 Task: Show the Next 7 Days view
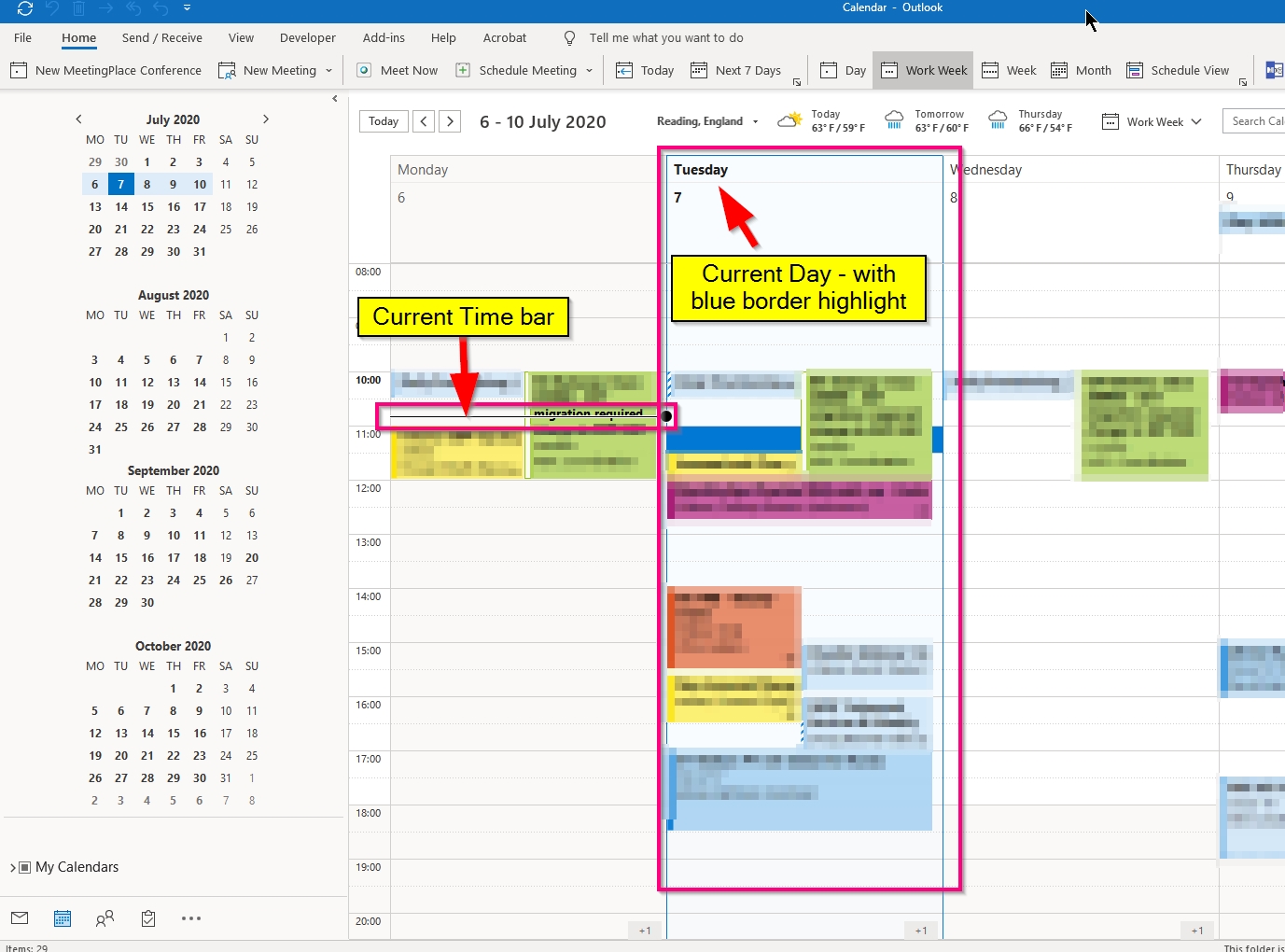(735, 71)
